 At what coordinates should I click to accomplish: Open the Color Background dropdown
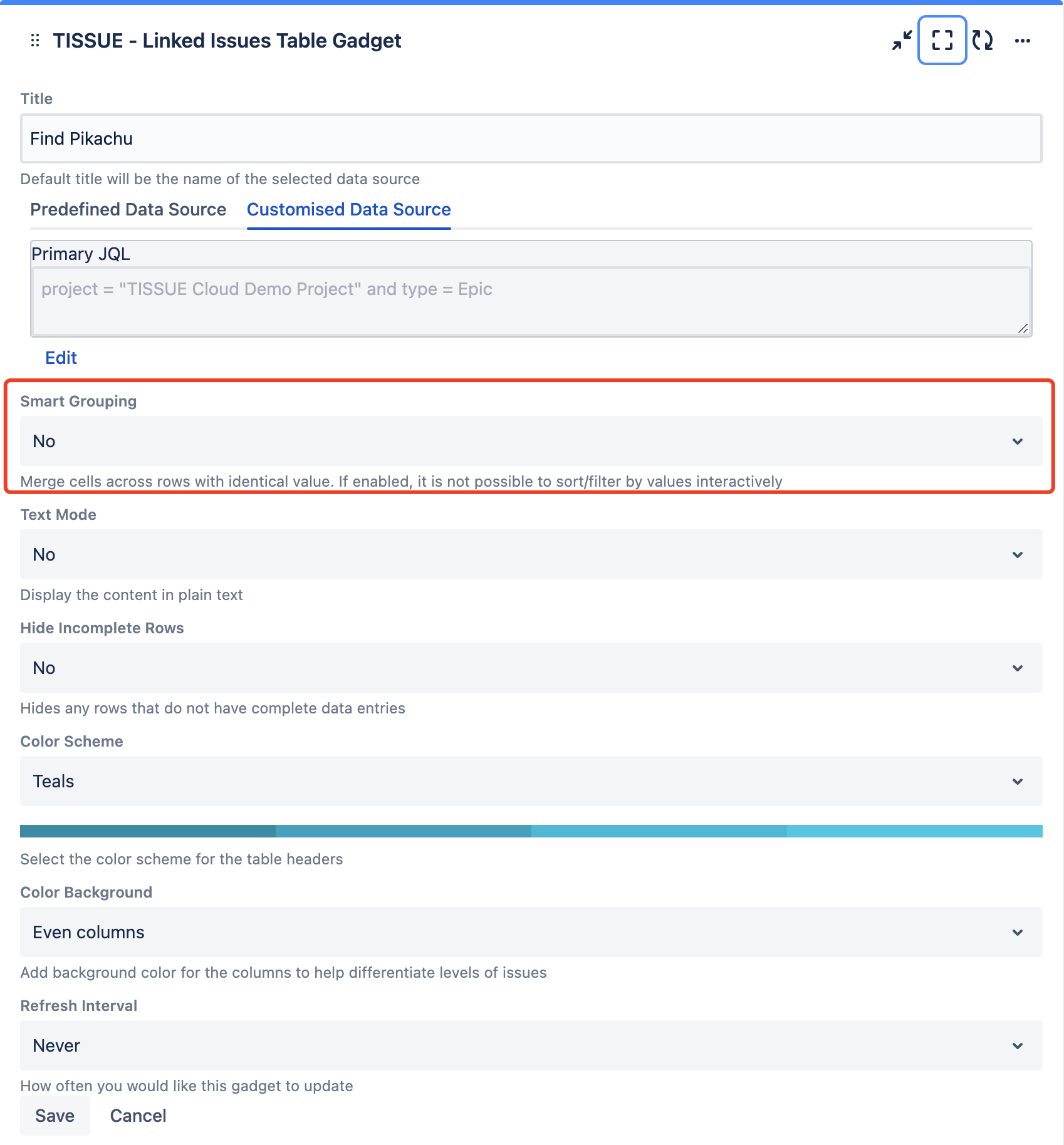(531, 932)
